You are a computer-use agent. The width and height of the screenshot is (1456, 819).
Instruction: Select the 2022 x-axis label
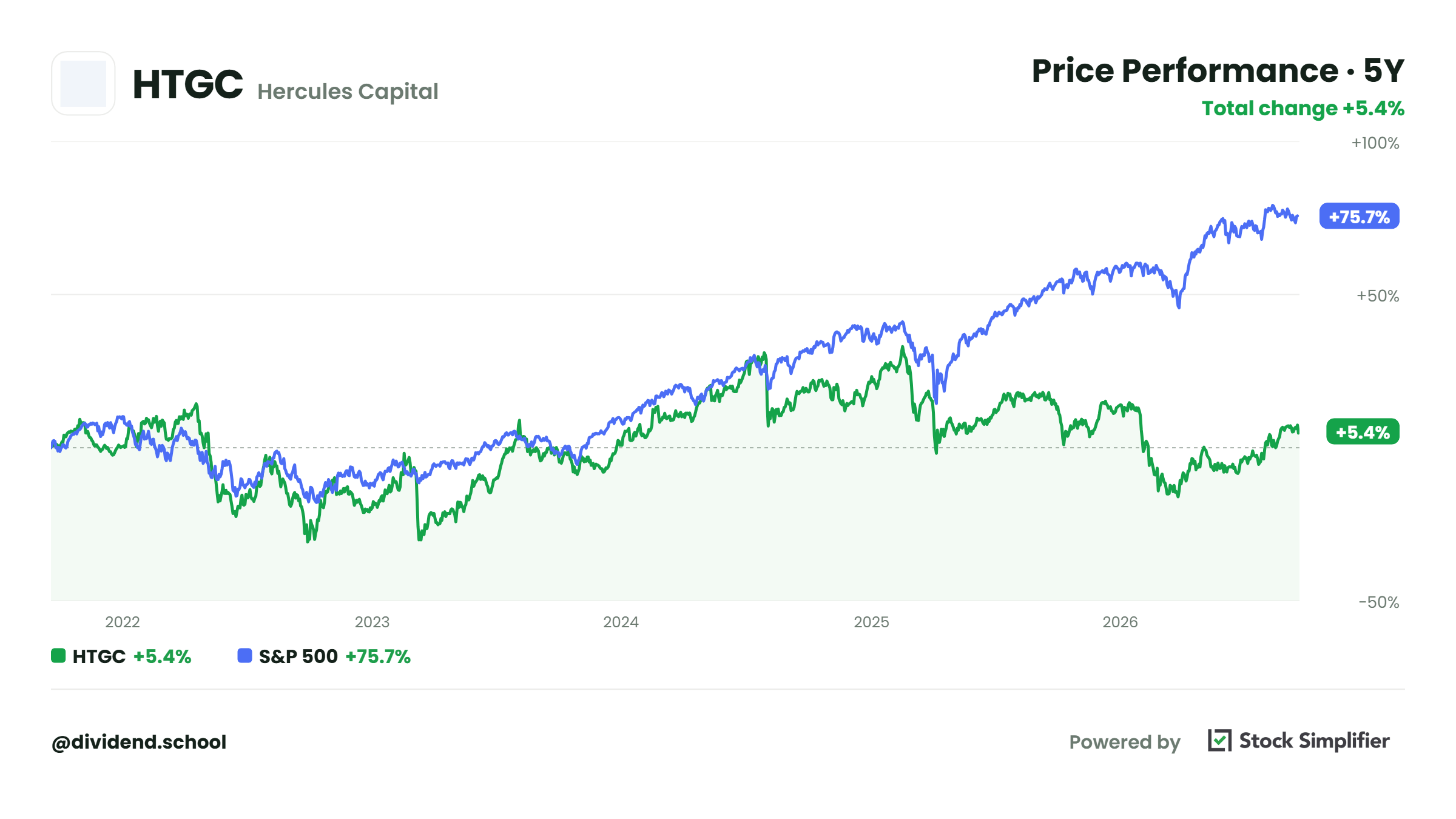click(x=123, y=622)
